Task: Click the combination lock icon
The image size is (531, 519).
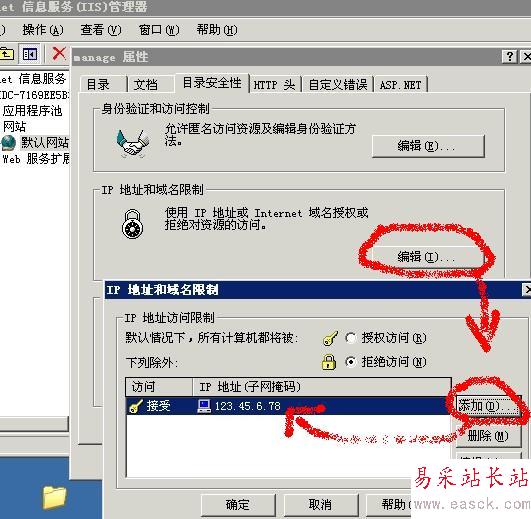Action: (x=132, y=224)
